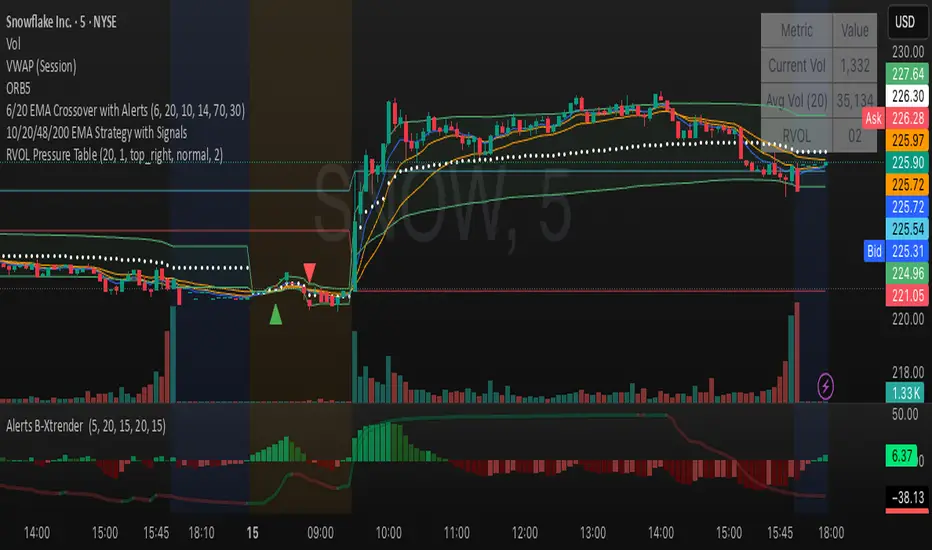Click the purple lightning bolt event icon
The height and width of the screenshot is (550, 932).
825,386
